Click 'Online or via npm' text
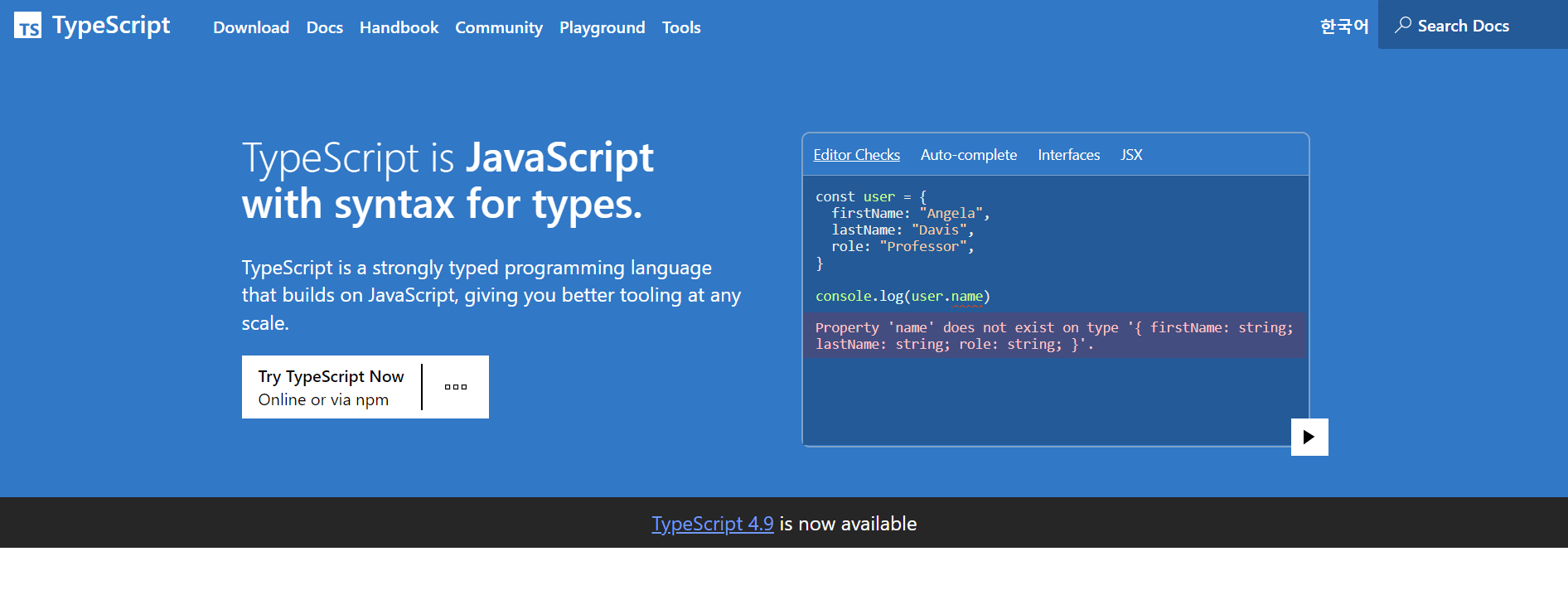Image resolution: width=1568 pixels, height=595 pixels. click(x=323, y=400)
